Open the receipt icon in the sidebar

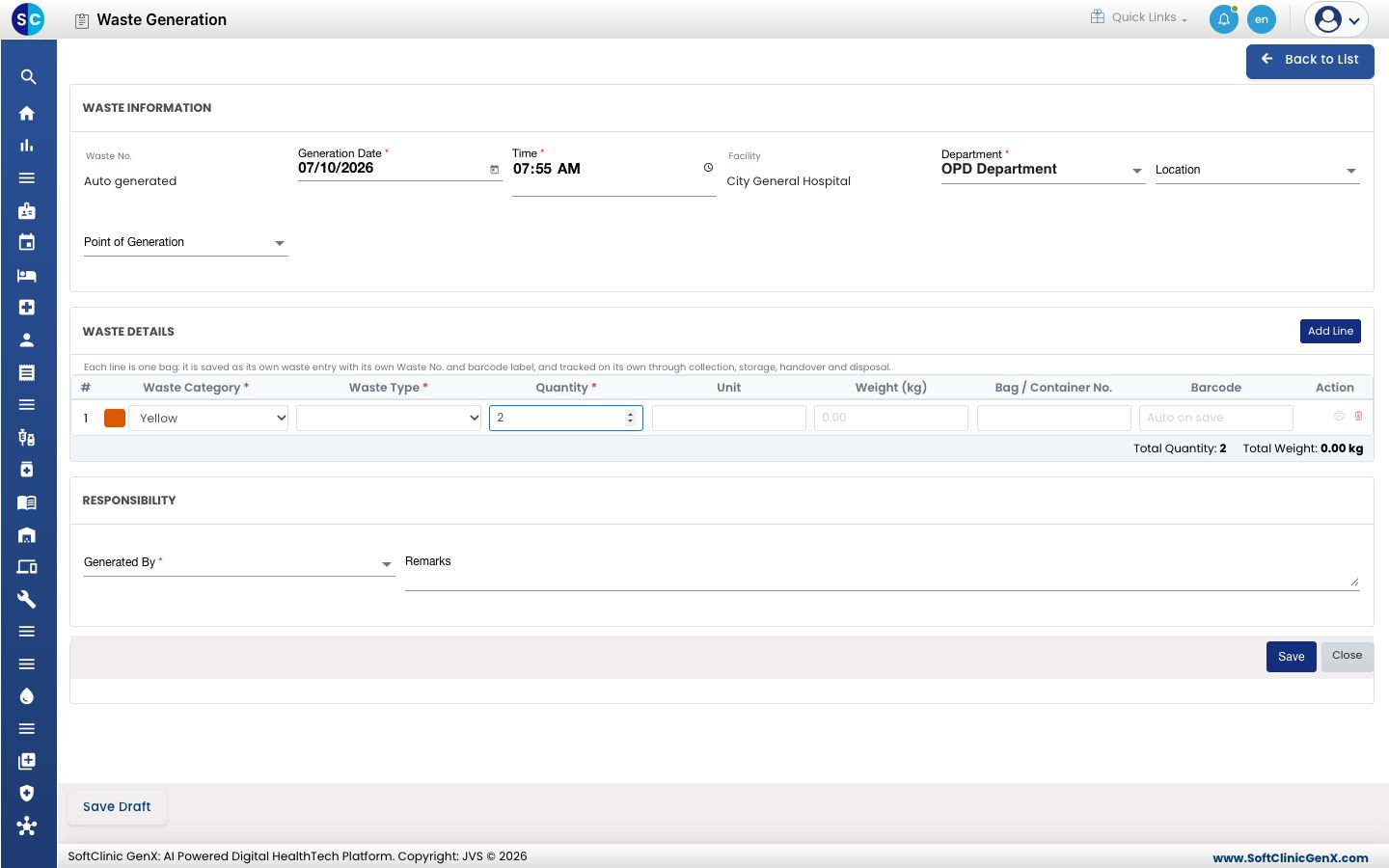(x=27, y=372)
